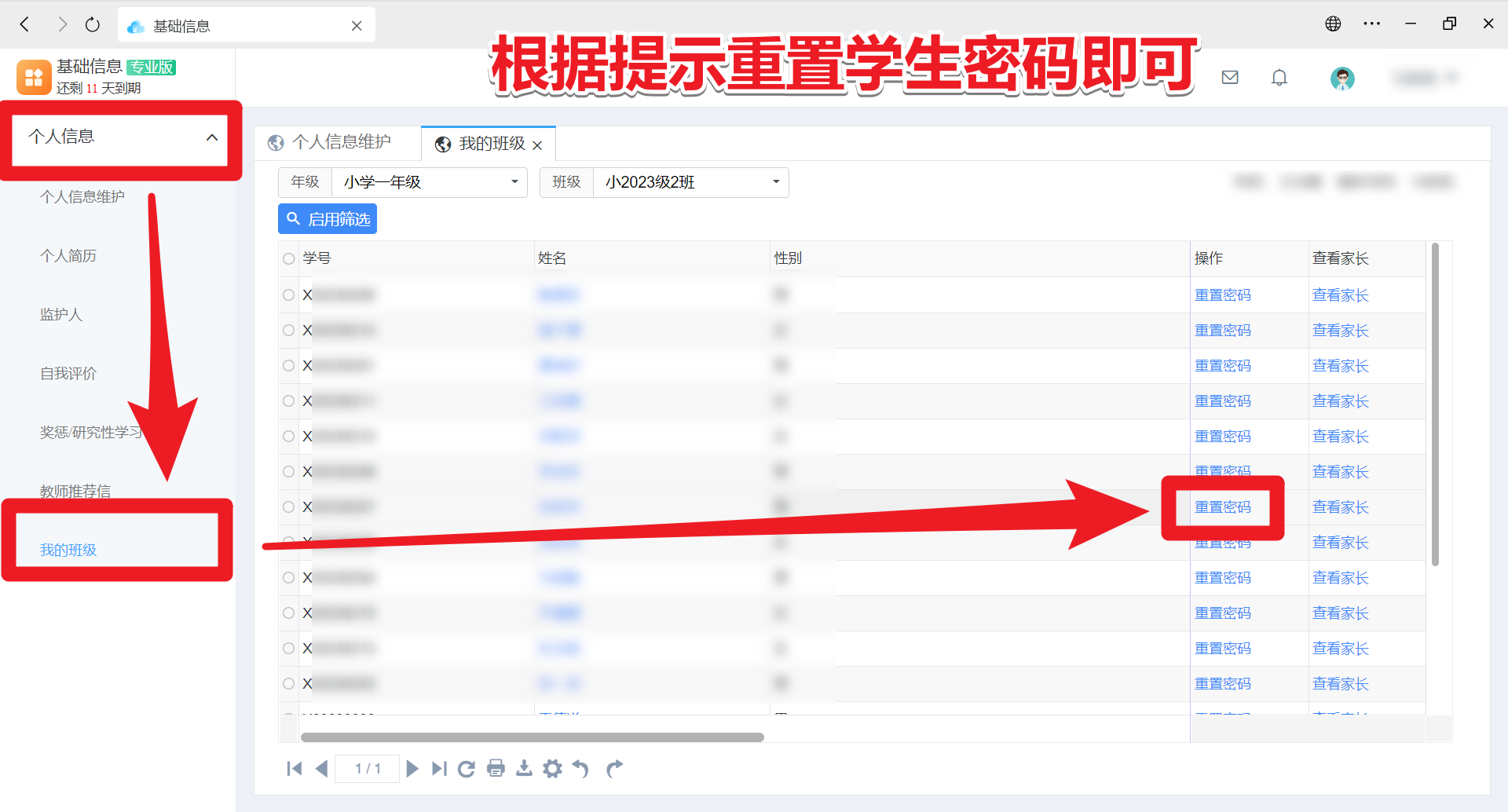Toggle the select-all circle in 学号 header
This screenshot has width=1508, height=812.
click(x=289, y=258)
